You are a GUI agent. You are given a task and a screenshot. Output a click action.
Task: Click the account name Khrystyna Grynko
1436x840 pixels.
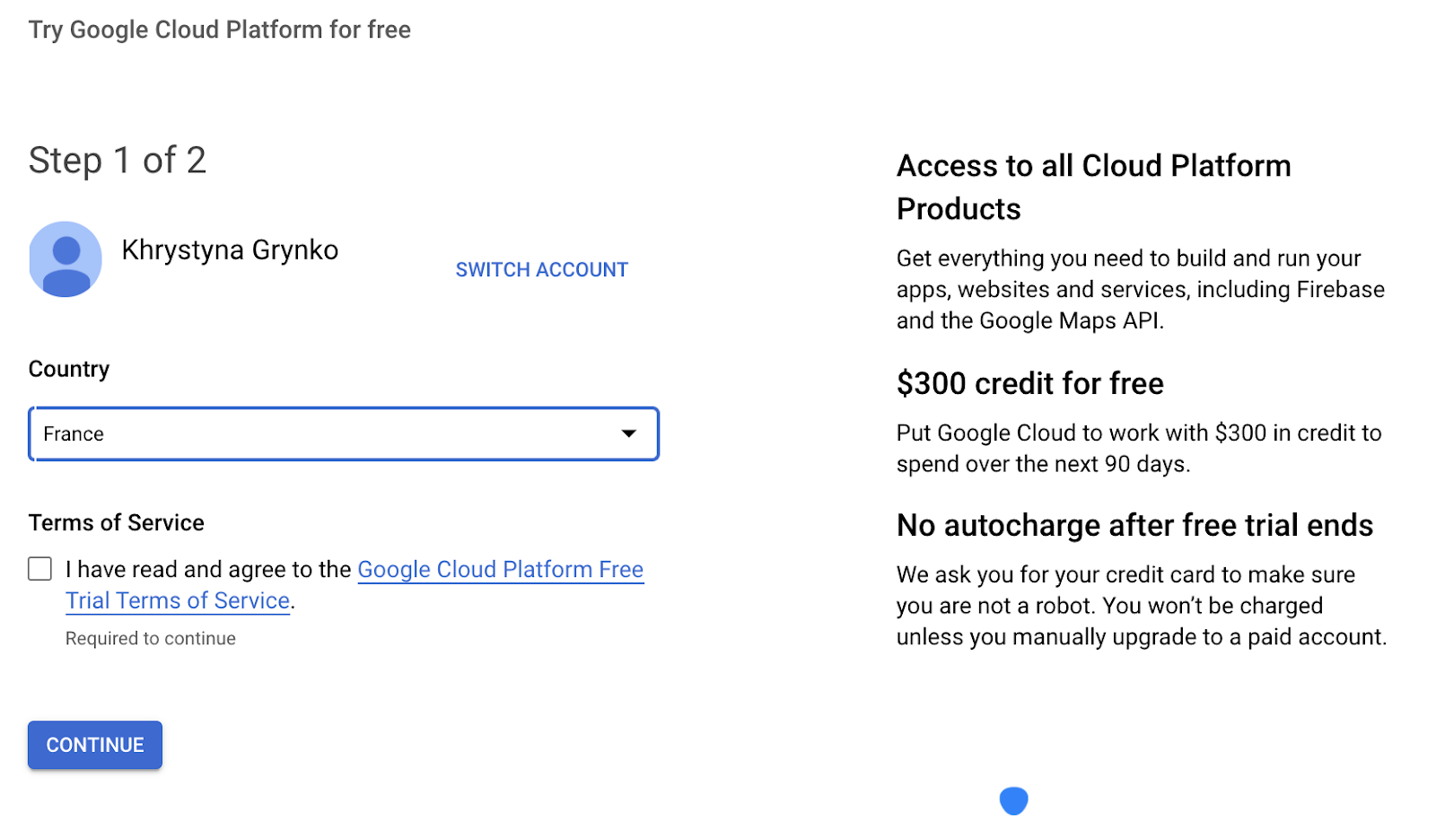tap(230, 249)
